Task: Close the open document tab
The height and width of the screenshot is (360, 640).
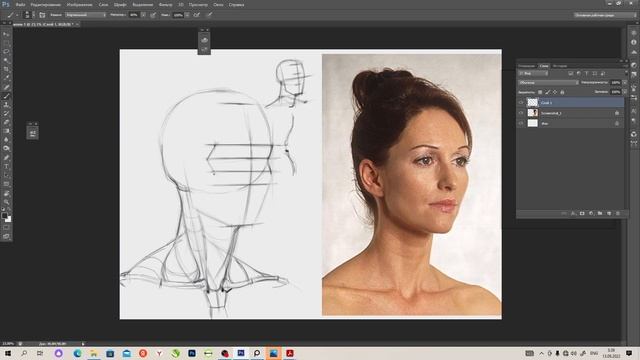Action: [77, 24]
